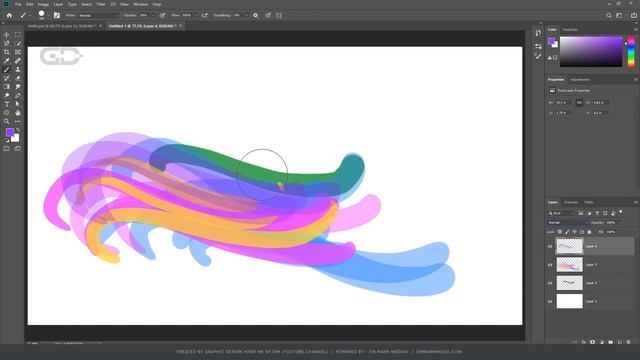This screenshot has height=360, width=640.
Task: Click the Home icon in options bar
Action: coord(9,15)
